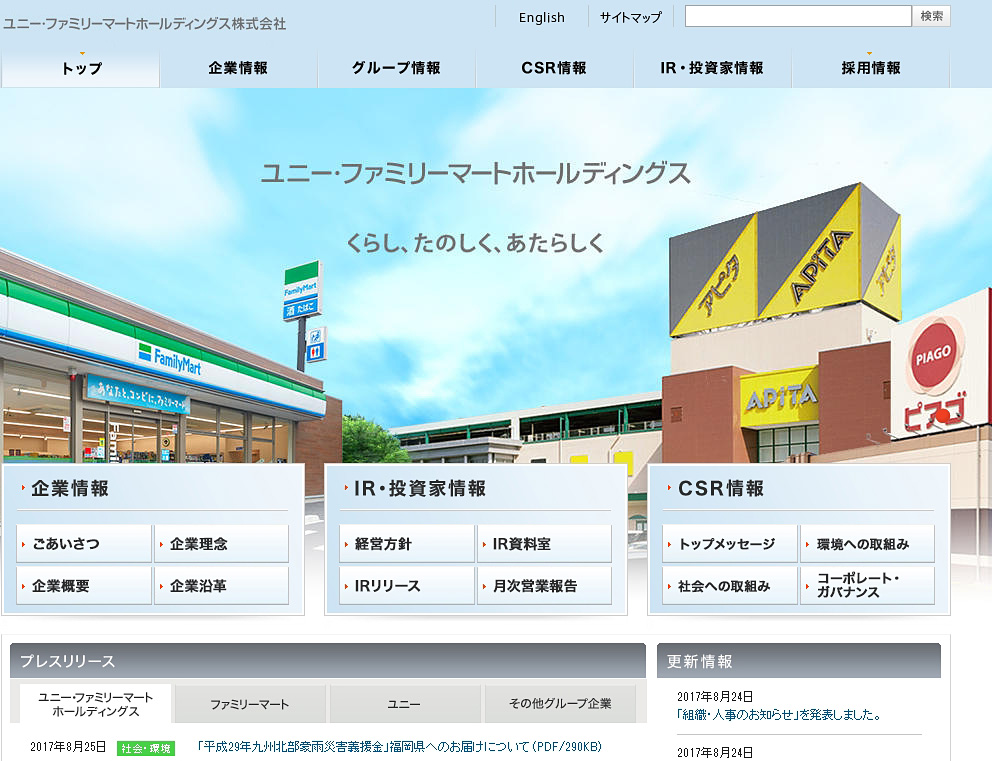
Task: Open the サイトマップ link
Action: click(x=631, y=17)
